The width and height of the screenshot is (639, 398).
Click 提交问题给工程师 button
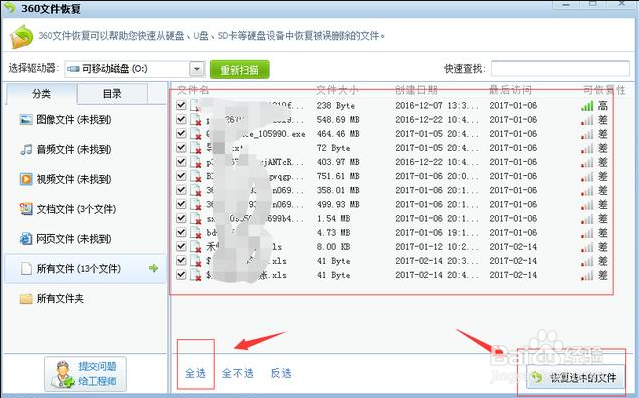click(x=86, y=374)
